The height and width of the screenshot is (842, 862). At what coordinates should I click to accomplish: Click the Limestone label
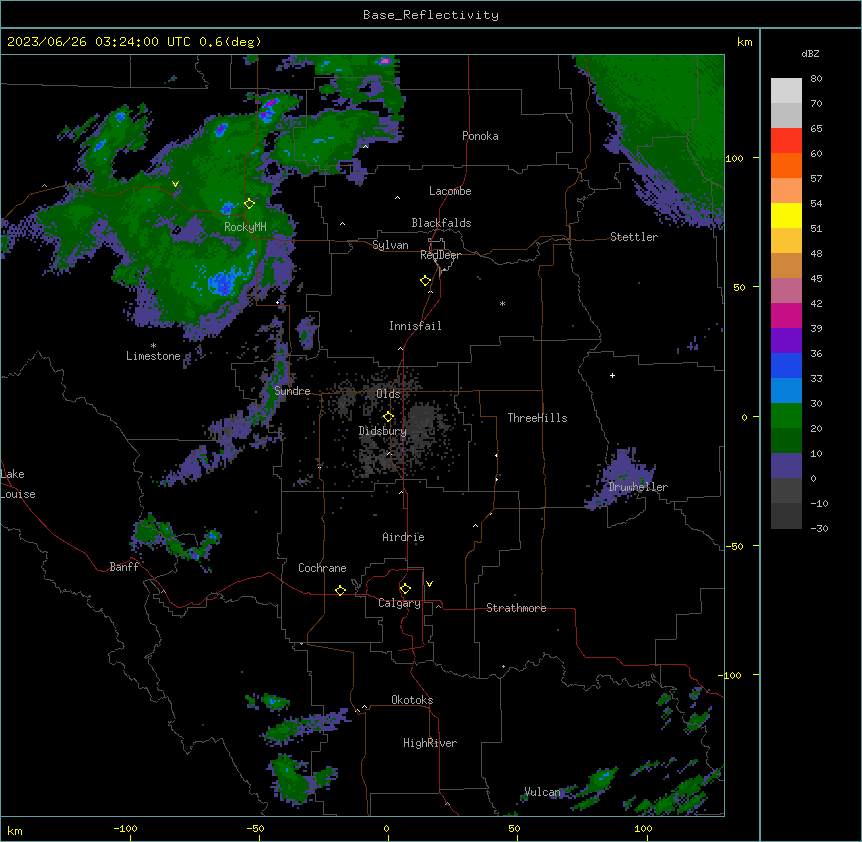(x=153, y=356)
